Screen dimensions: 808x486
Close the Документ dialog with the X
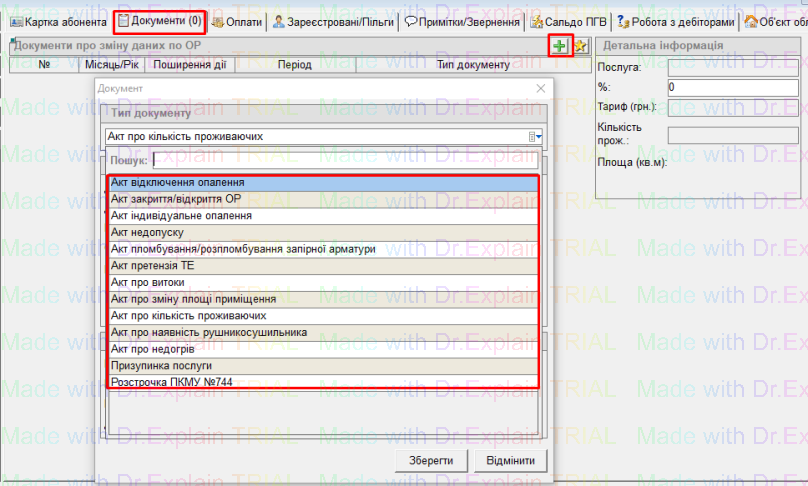click(x=541, y=89)
